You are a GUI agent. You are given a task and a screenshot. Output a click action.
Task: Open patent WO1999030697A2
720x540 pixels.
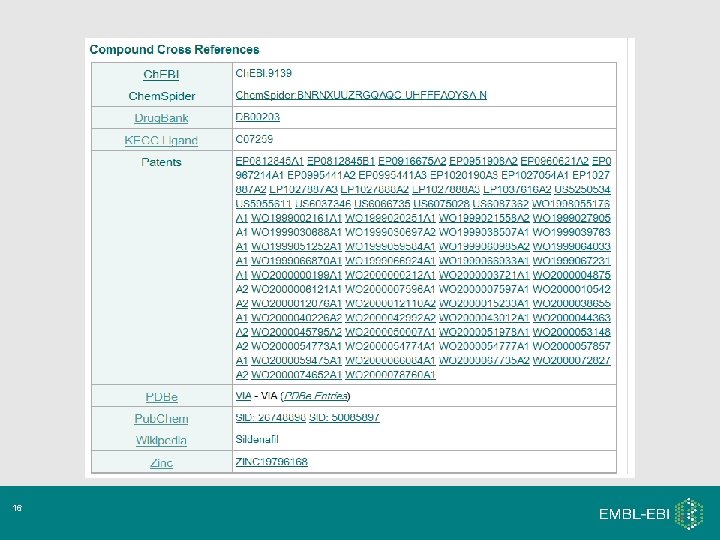pyautogui.click(x=390, y=232)
